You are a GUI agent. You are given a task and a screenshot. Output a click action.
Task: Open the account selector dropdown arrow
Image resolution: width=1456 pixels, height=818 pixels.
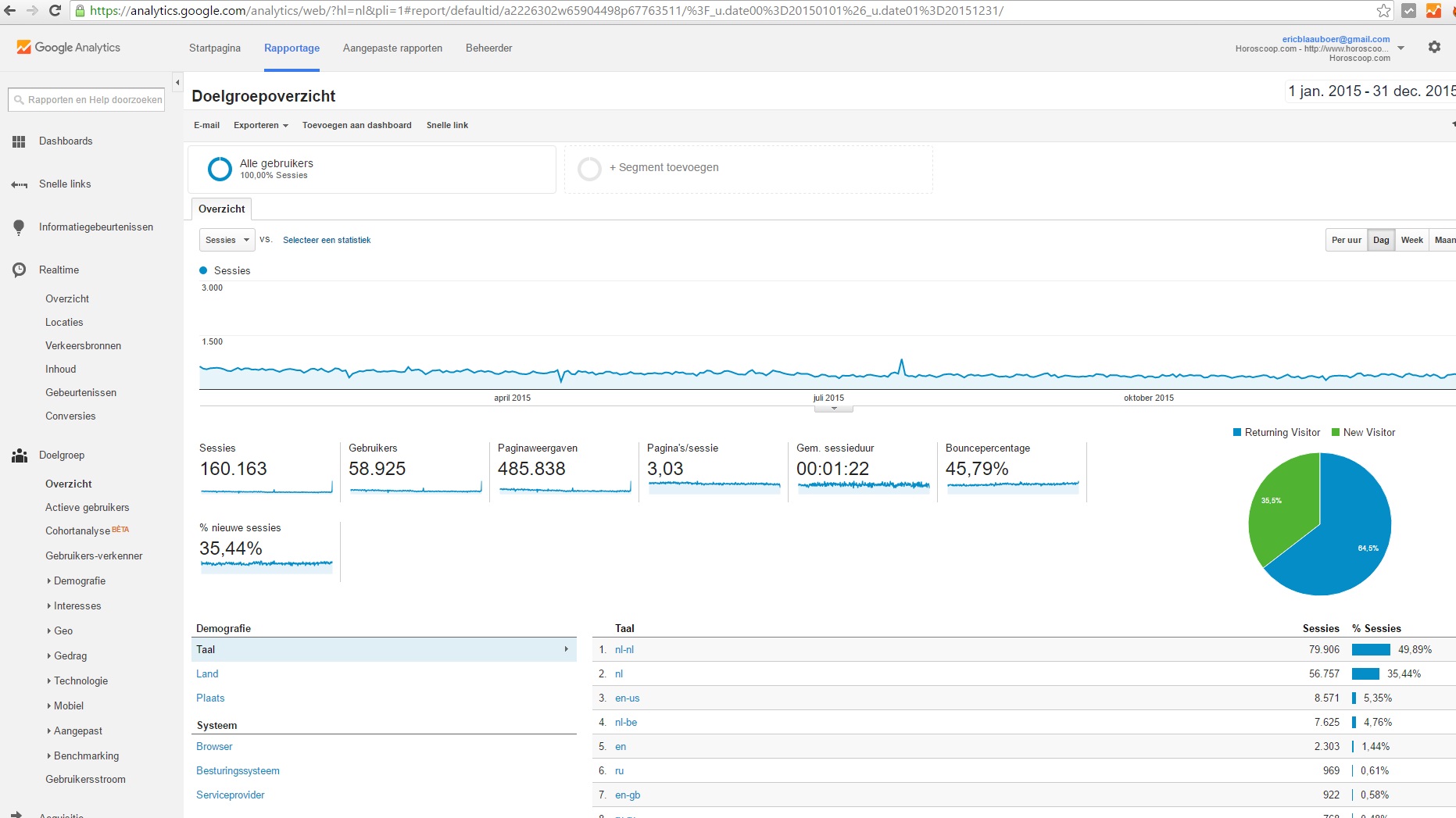1401,48
